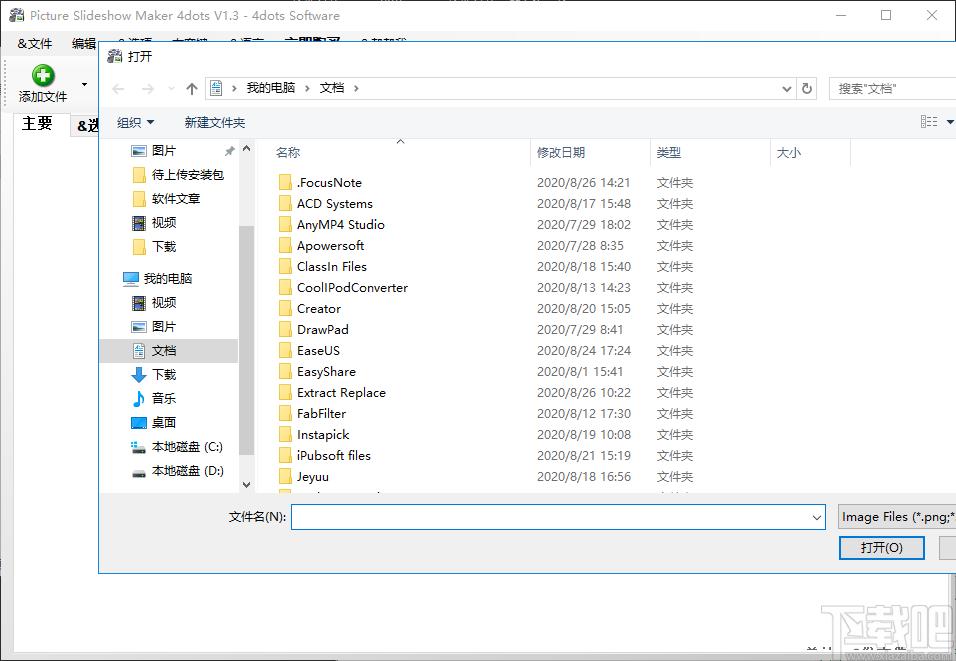Select the Jeyuu folder icon

[285, 477]
